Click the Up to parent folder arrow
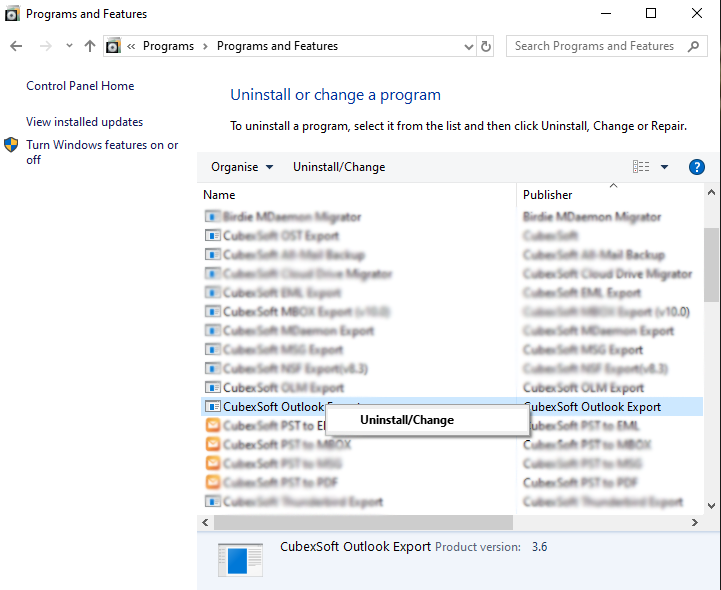The image size is (721, 590). coord(90,46)
